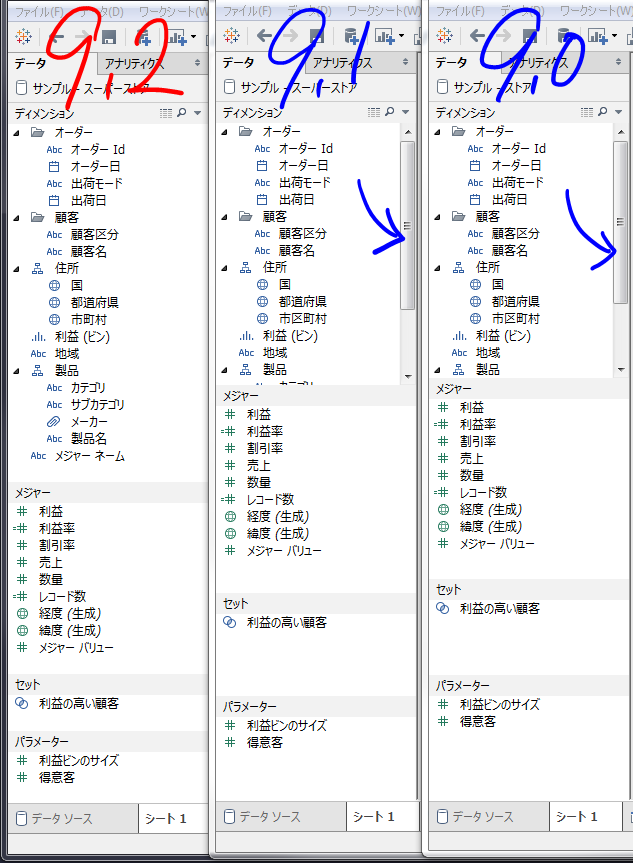
Task: Open dimensions pane dropdown arrow in right window
Action: 619,112
